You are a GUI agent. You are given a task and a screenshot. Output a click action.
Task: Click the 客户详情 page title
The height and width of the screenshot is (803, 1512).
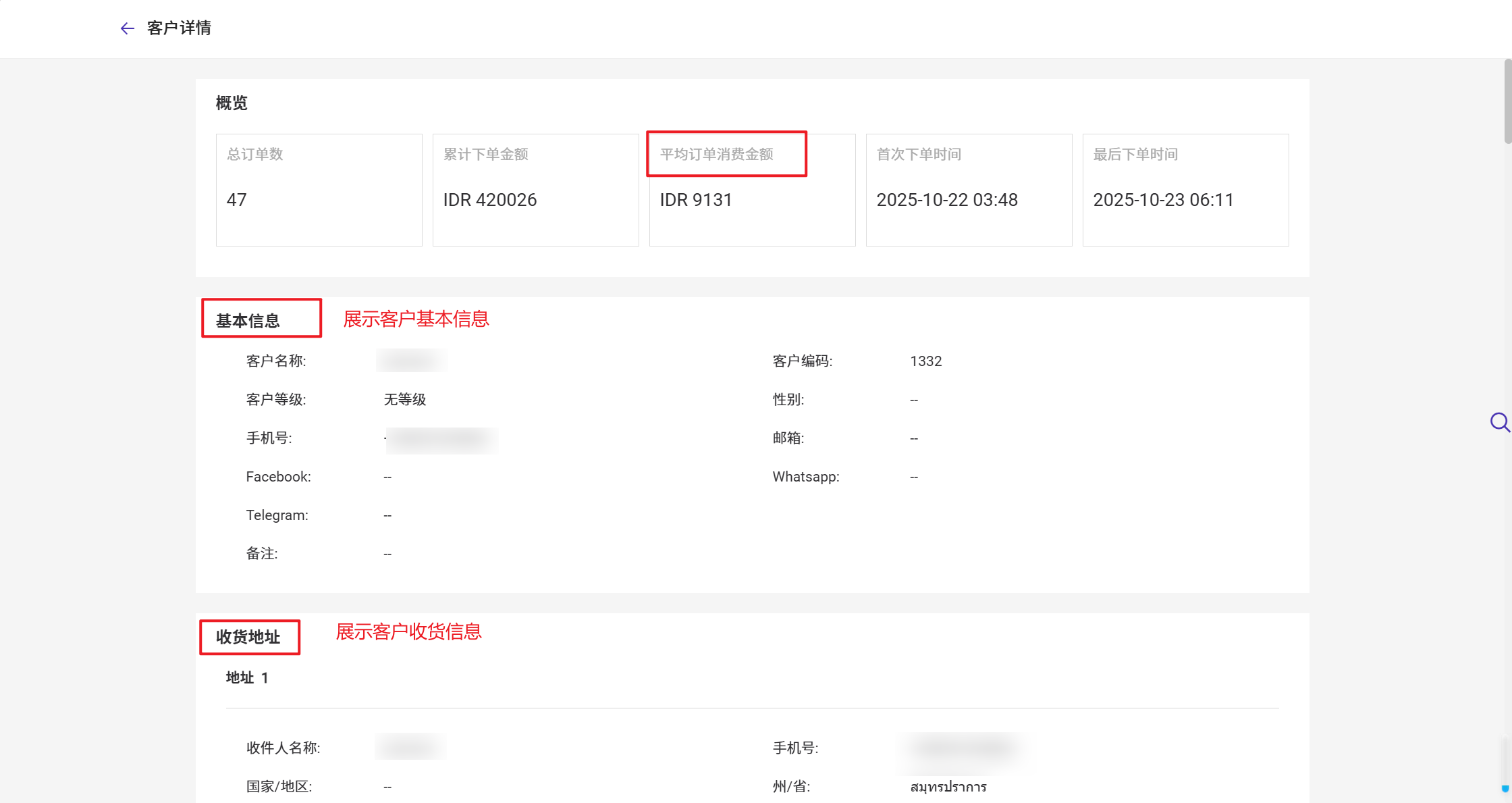[179, 28]
